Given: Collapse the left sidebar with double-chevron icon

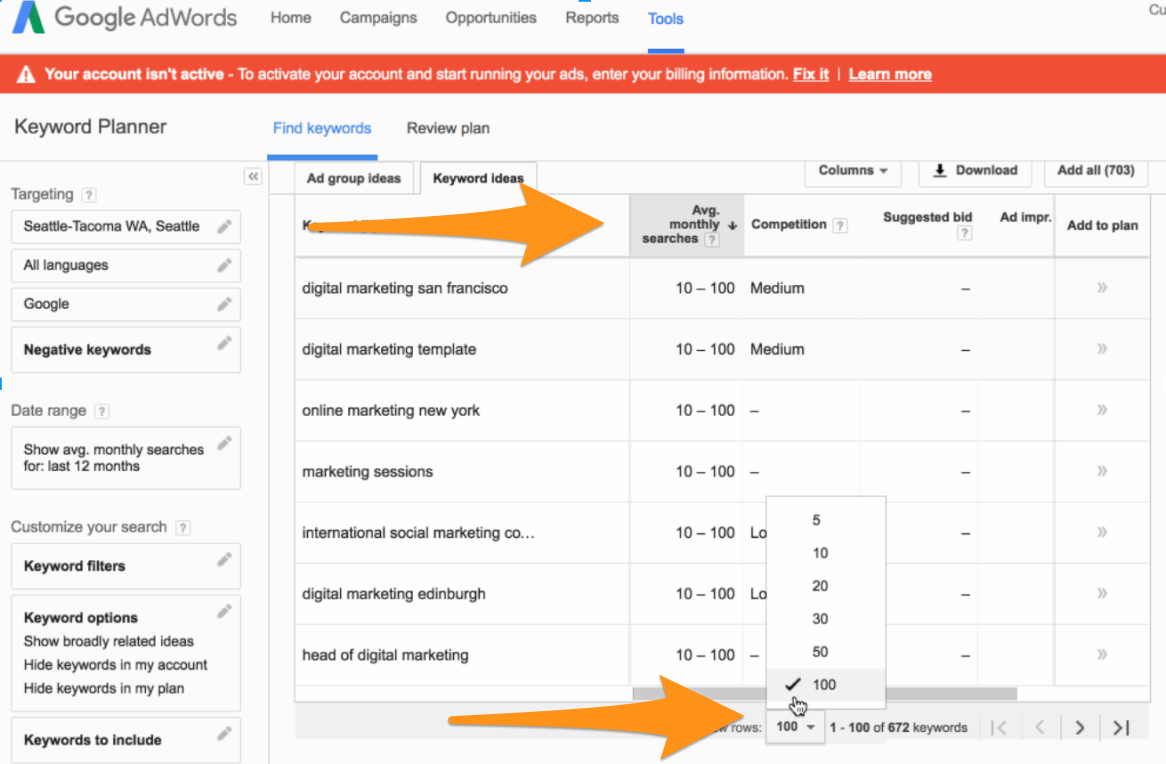Looking at the screenshot, I should (253, 176).
